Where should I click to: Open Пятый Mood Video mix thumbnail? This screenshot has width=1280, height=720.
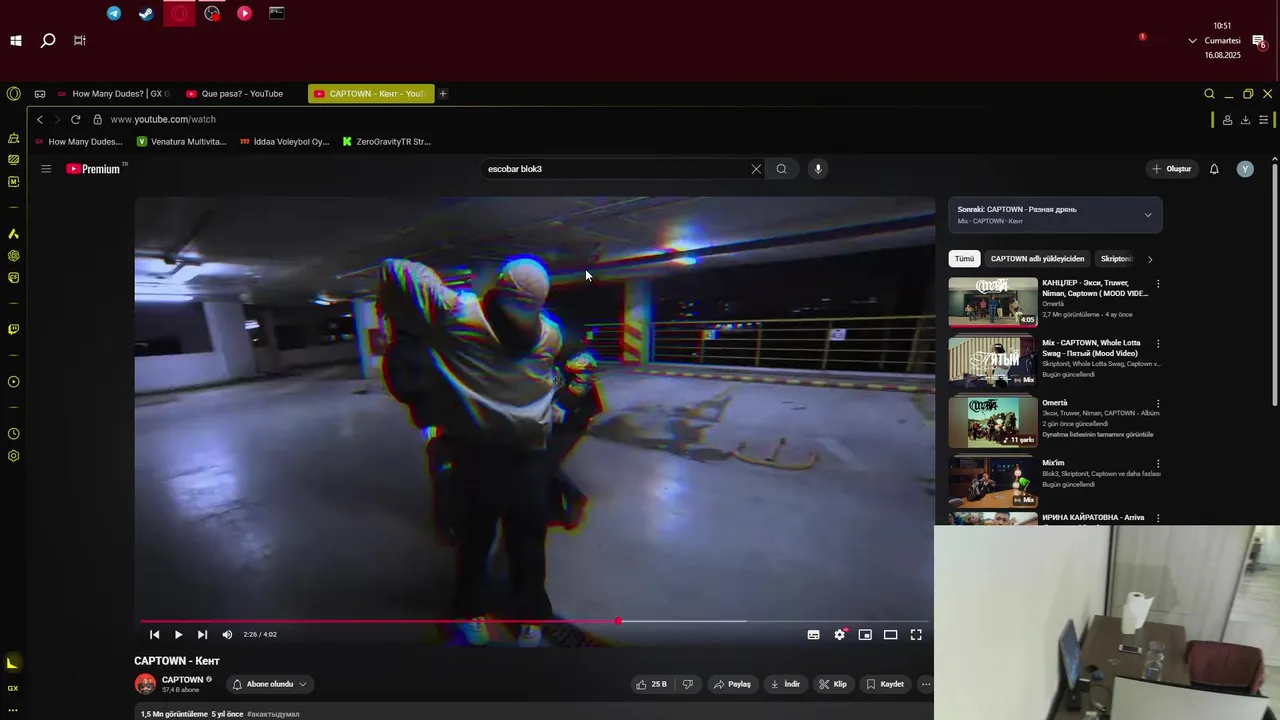[993, 362]
